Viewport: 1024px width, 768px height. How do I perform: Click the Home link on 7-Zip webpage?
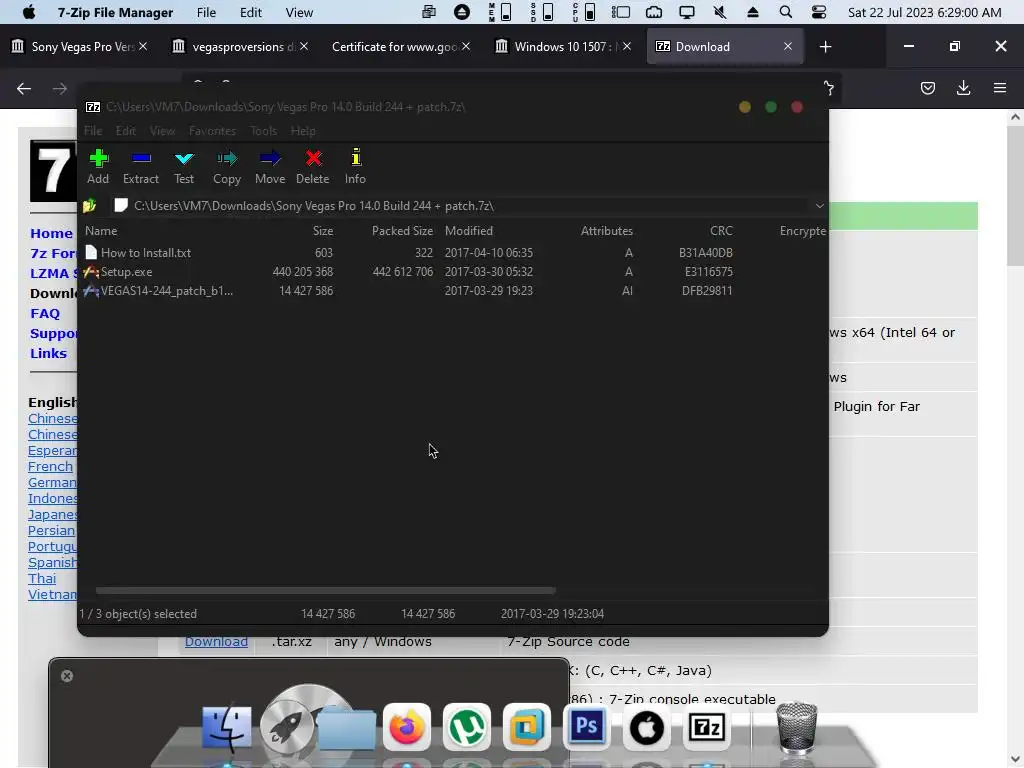tap(52, 233)
